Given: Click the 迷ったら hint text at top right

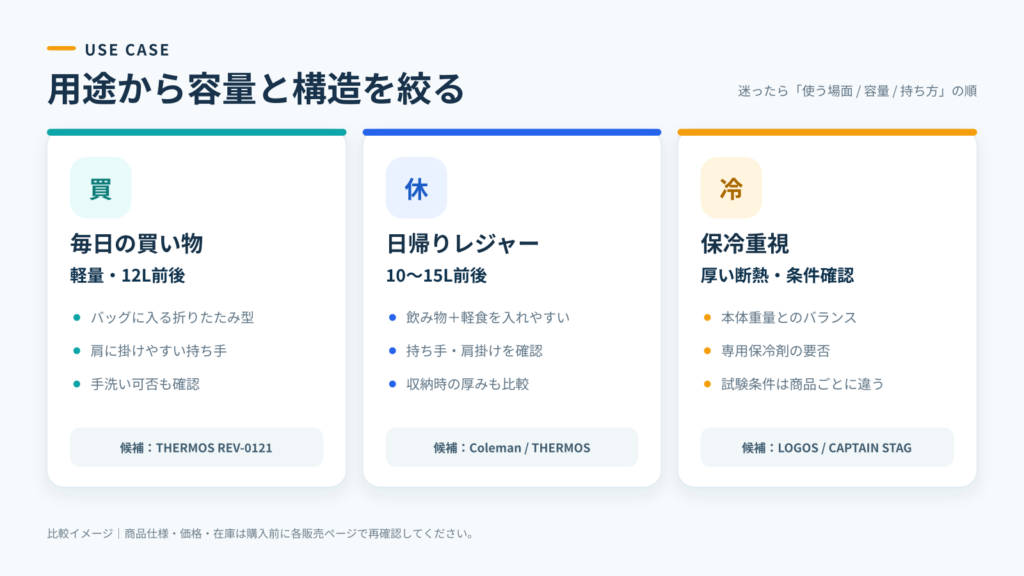Looking at the screenshot, I should click(x=857, y=91).
